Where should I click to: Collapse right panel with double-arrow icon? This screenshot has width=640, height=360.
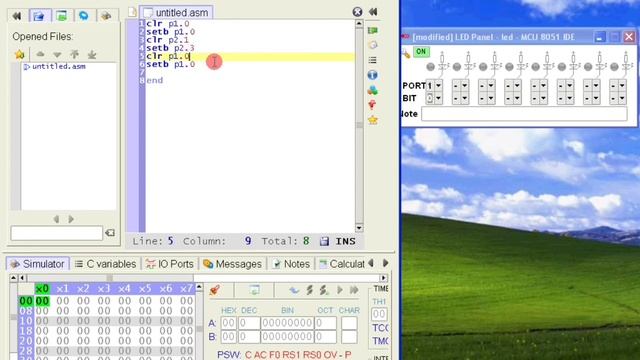coord(373,12)
